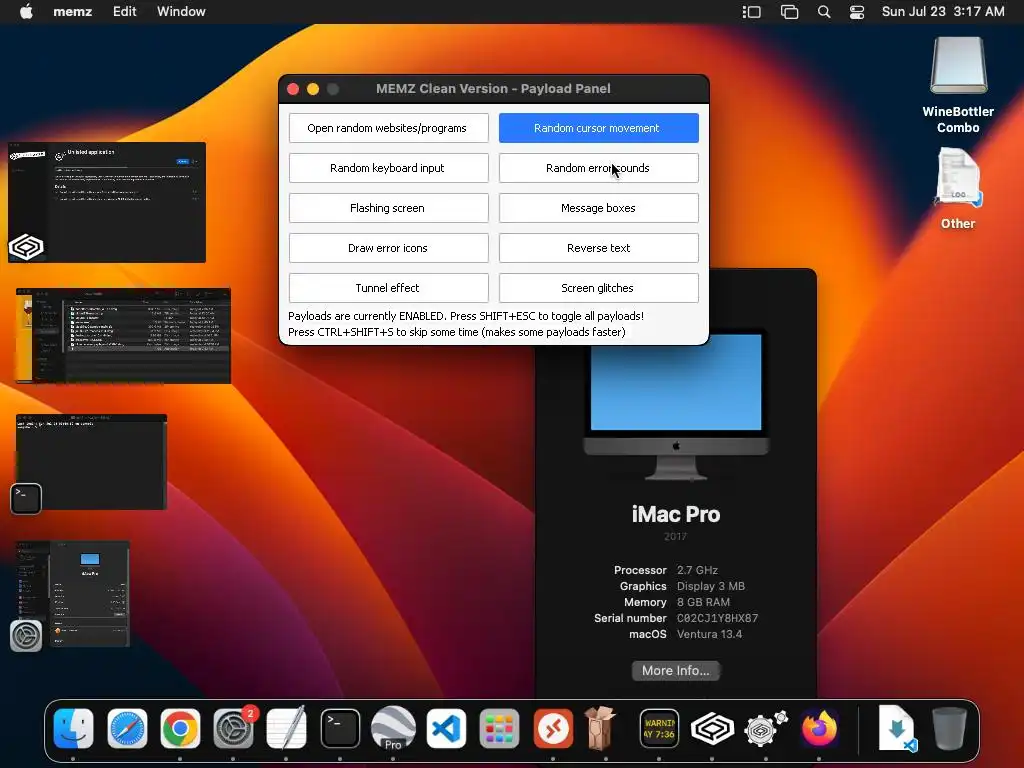The image size is (1024, 768).
Task: Open Spotlight search in menu bar
Action: pyautogui.click(x=824, y=12)
